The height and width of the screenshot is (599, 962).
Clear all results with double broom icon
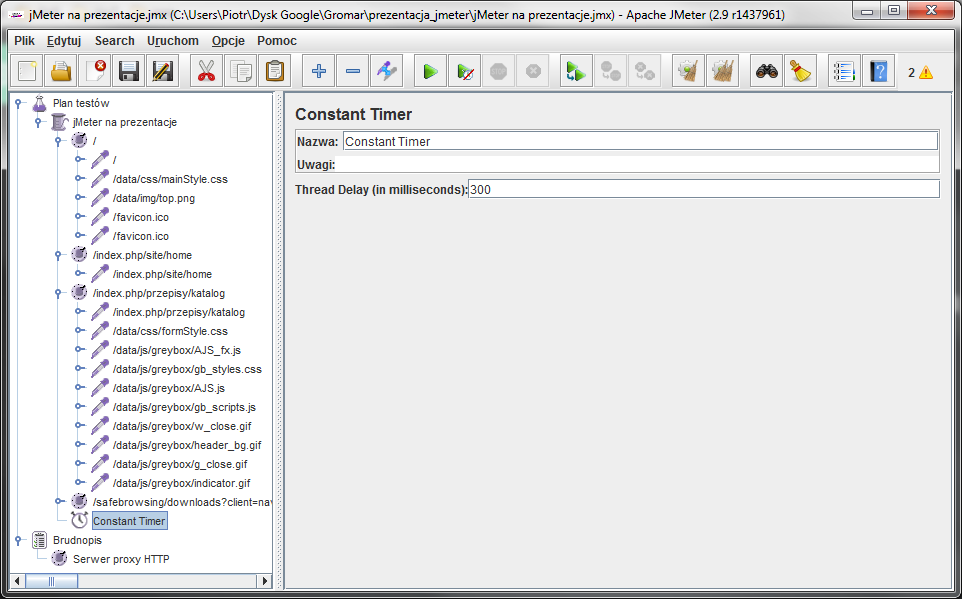[722, 71]
